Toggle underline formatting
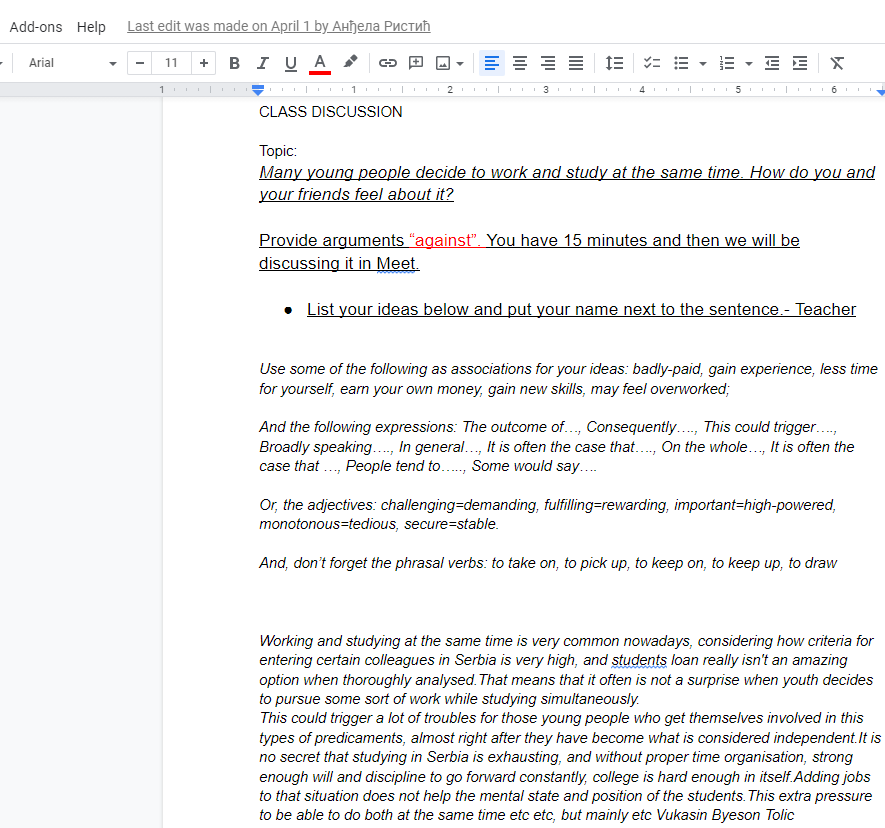 291,63
